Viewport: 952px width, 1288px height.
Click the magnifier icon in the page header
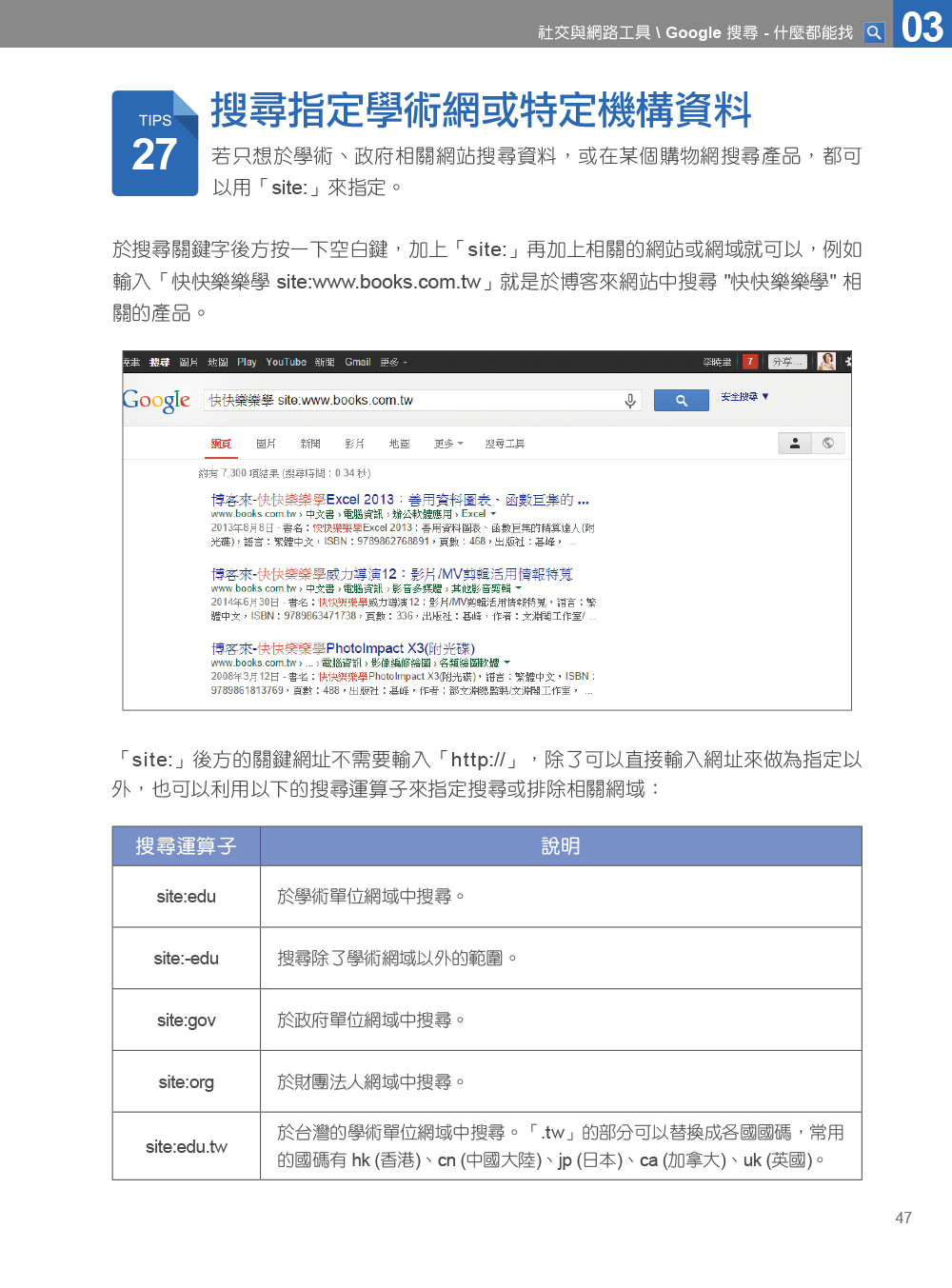click(x=874, y=33)
